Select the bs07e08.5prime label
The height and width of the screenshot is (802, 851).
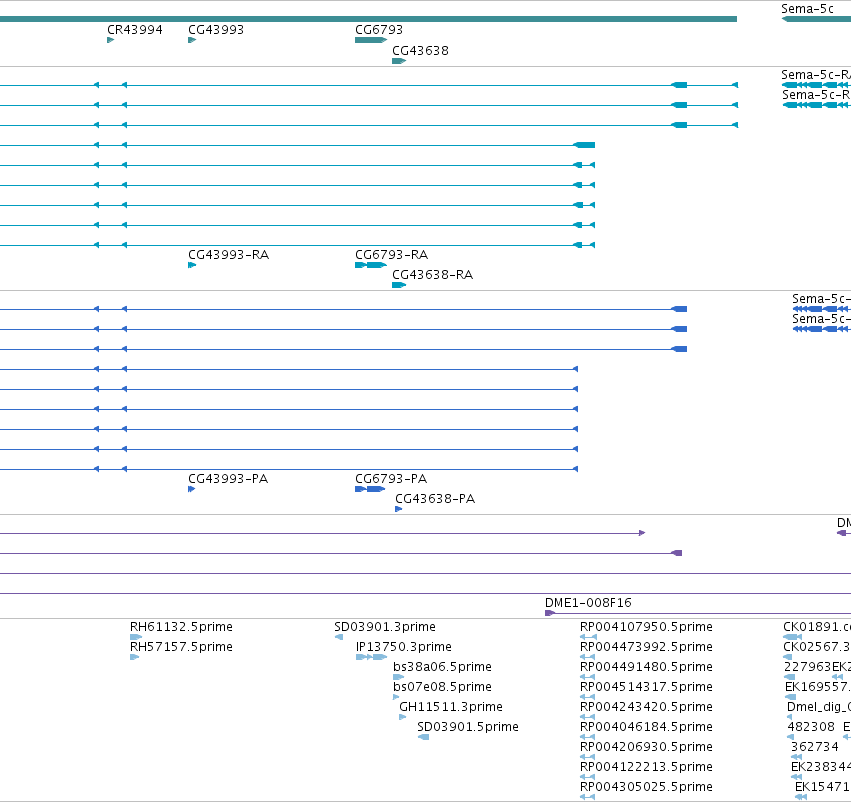coord(442,687)
